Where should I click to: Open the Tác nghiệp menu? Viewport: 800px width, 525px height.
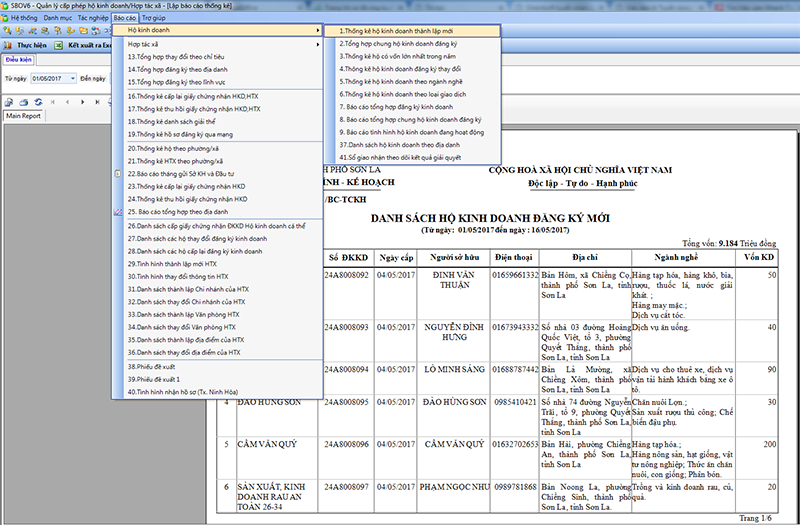coord(93,18)
